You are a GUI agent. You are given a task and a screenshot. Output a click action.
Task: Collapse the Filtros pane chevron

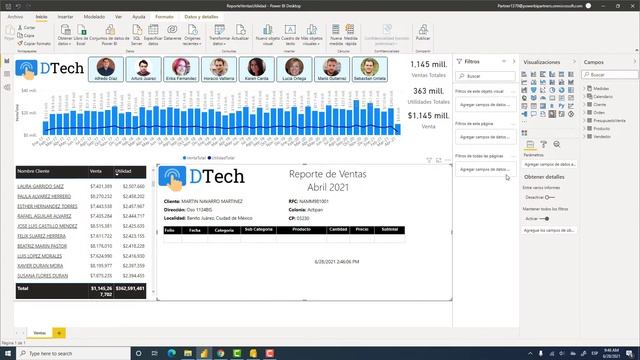tap(514, 61)
